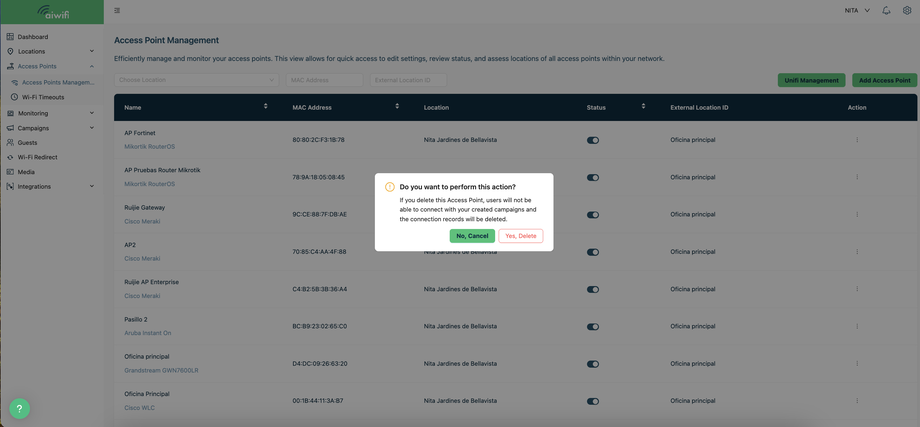Click the Campaigns megaphone icon

(10, 128)
